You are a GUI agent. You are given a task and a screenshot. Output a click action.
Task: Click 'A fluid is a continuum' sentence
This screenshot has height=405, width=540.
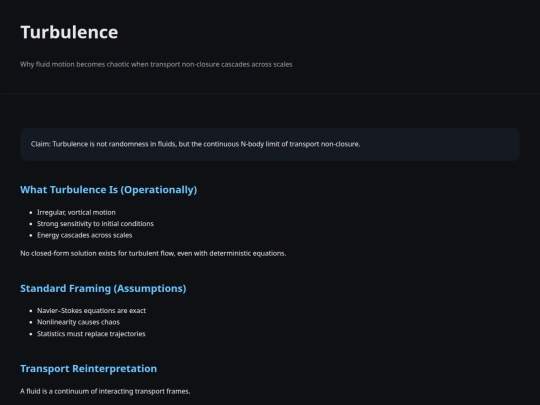point(105,392)
